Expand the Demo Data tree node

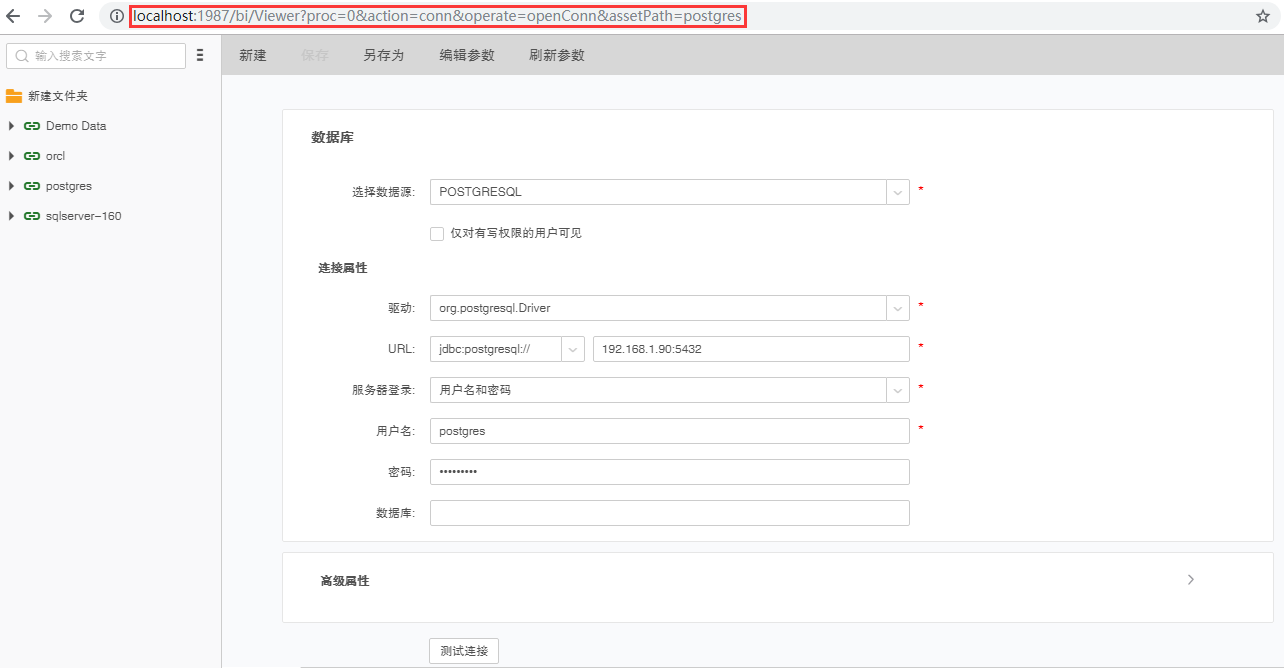click(10, 125)
